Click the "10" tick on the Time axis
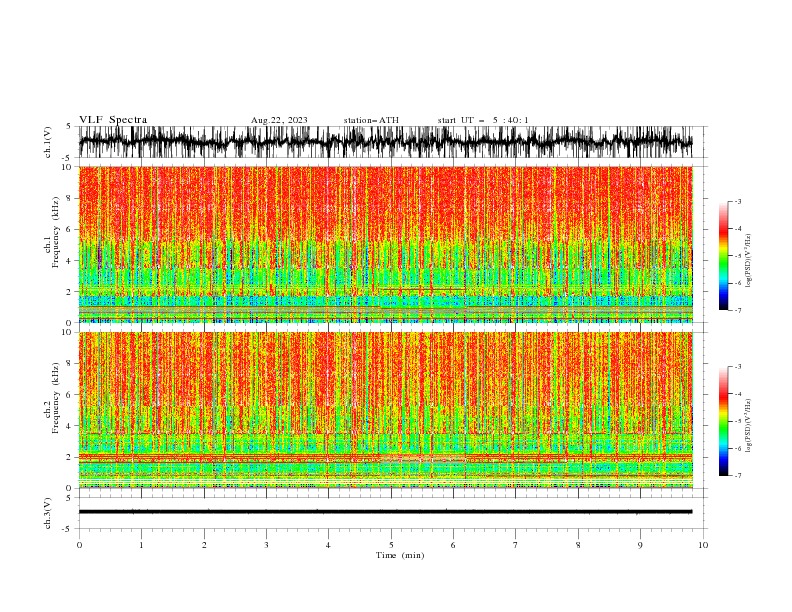Image resolution: width=792 pixels, height=612 pixels. (x=703, y=545)
